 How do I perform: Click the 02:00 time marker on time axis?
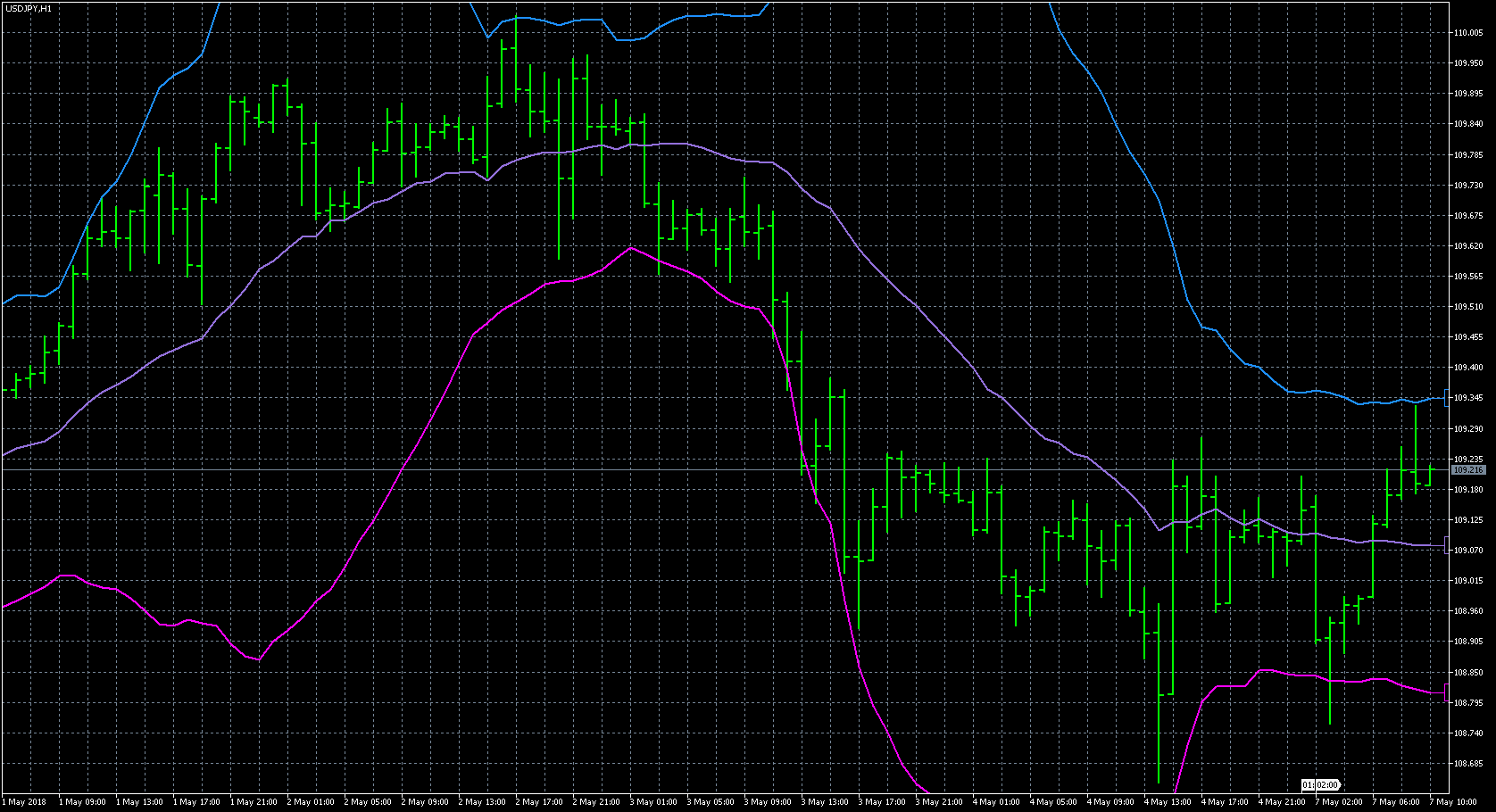point(1327,785)
